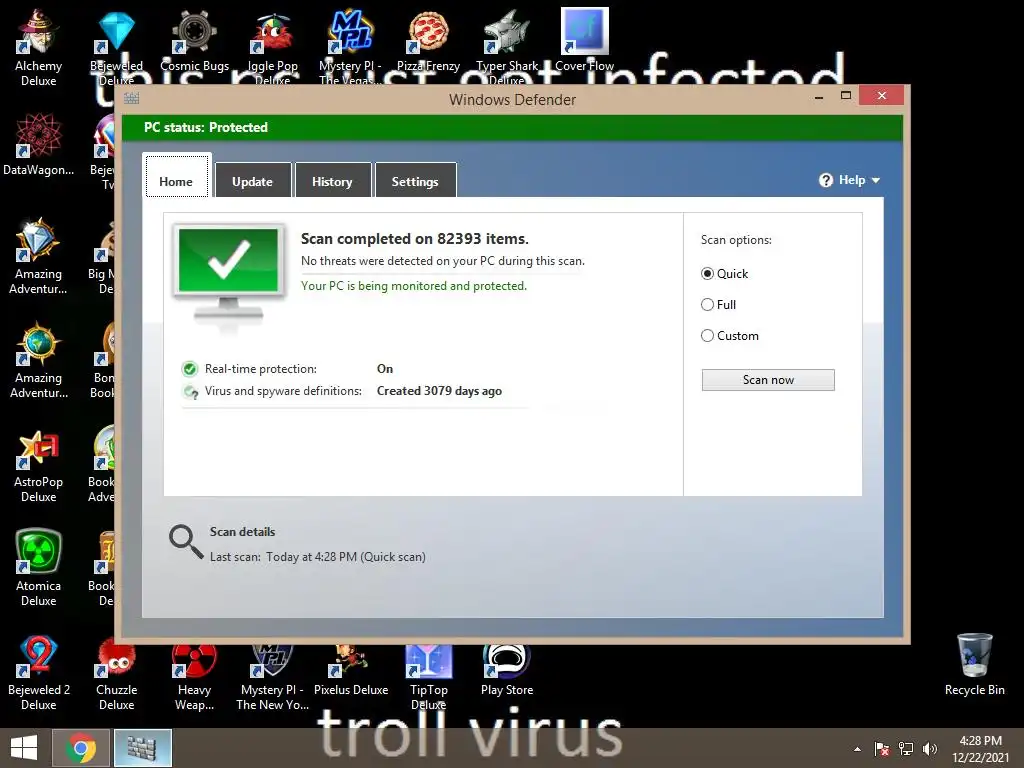
Task: Maximize the Windows Defender window
Action: coord(846,95)
